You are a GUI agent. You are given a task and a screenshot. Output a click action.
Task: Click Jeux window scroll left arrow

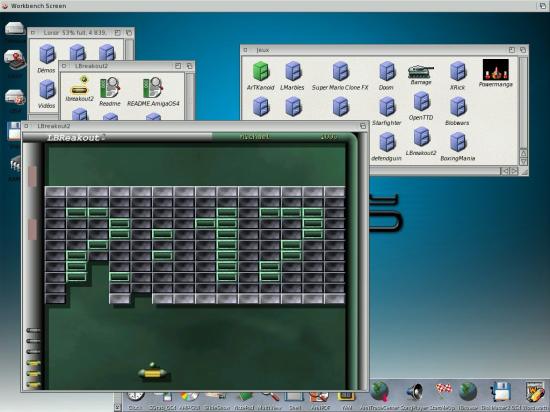click(x=504, y=171)
